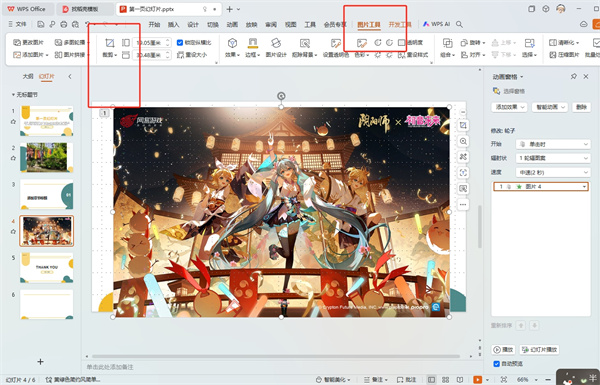Click the Slideshow Play (幻灯片播放) button

pos(540,349)
